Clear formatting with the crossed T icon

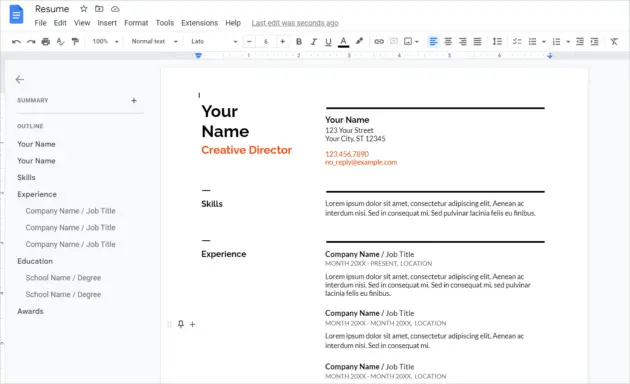(614, 41)
